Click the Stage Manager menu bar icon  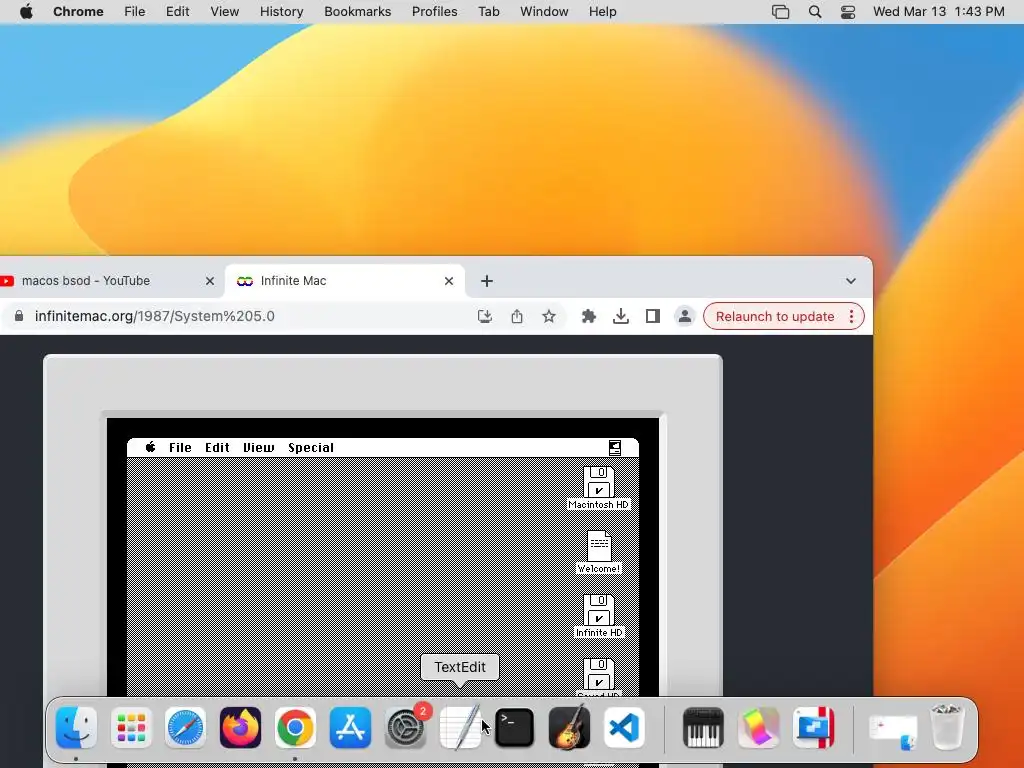780,12
